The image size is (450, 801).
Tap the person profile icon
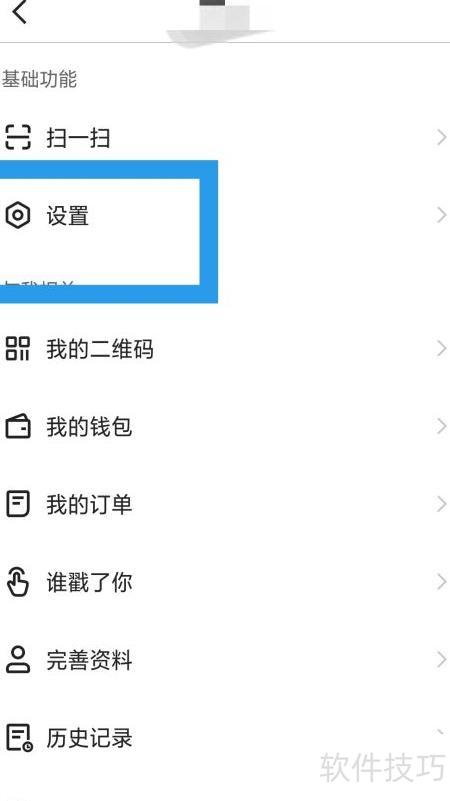(x=18, y=659)
